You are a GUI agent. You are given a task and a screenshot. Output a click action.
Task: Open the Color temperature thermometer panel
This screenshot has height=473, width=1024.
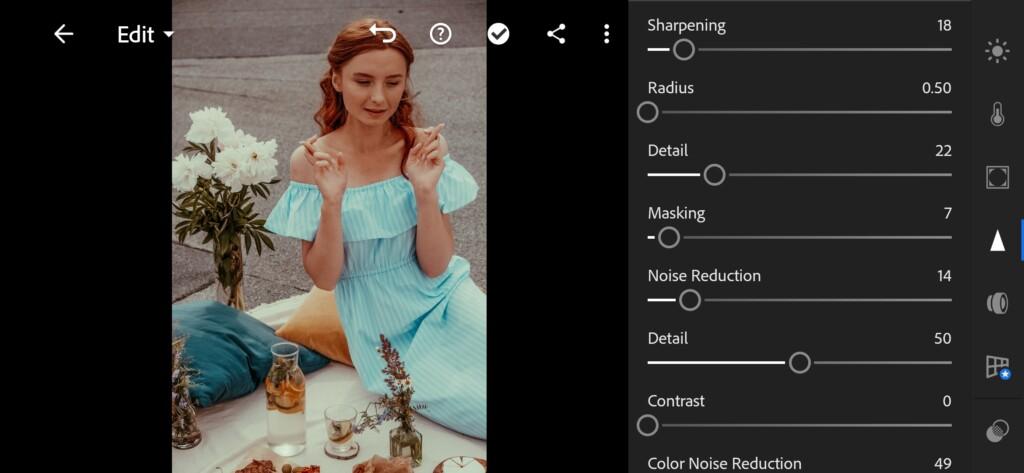[997, 114]
